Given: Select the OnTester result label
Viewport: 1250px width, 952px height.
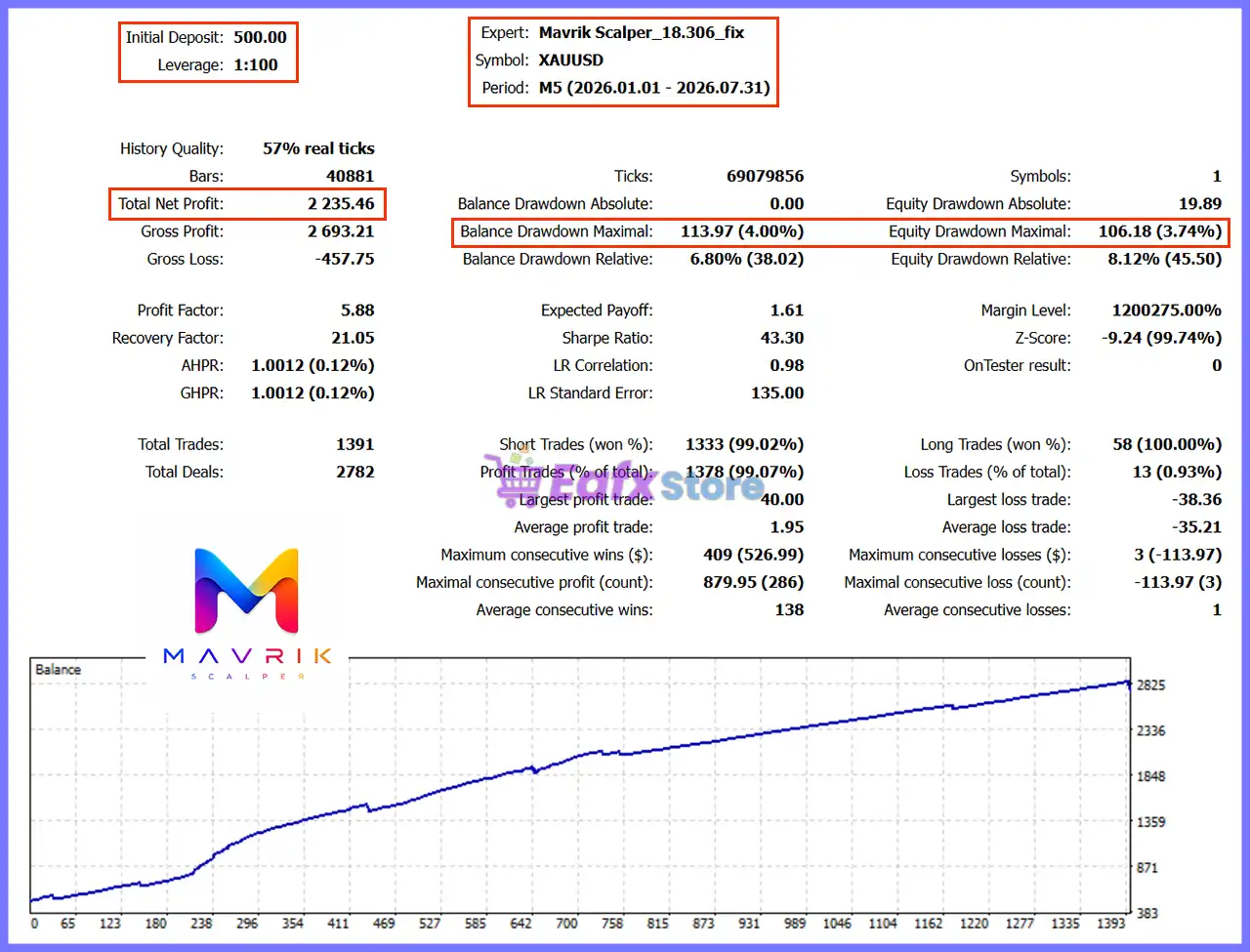Looking at the screenshot, I should click(x=1018, y=365).
